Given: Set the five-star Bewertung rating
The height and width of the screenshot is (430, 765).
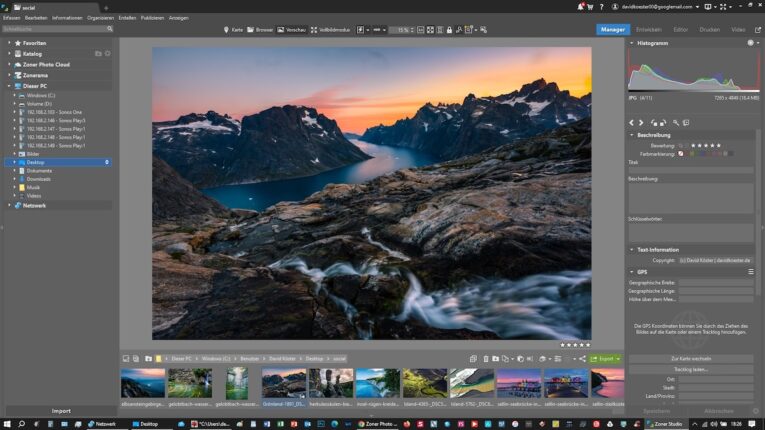Looking at the screenshot, I should (718, 146).
